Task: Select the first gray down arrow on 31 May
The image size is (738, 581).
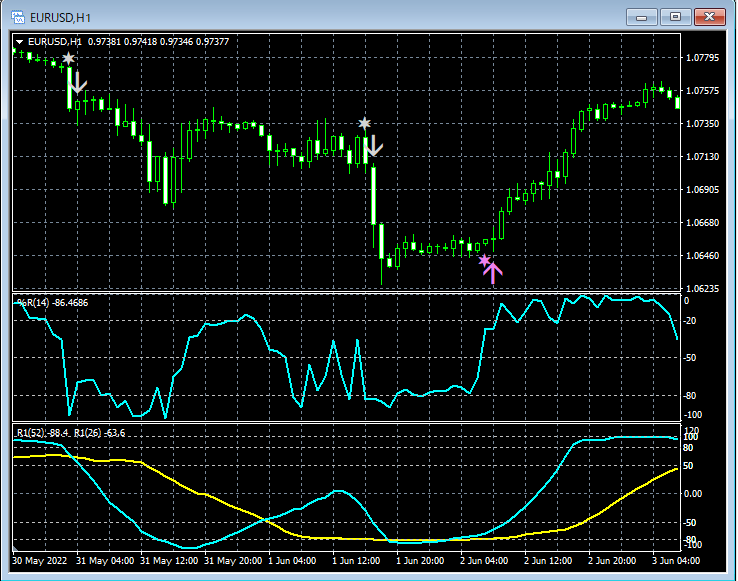Action: 77,82
